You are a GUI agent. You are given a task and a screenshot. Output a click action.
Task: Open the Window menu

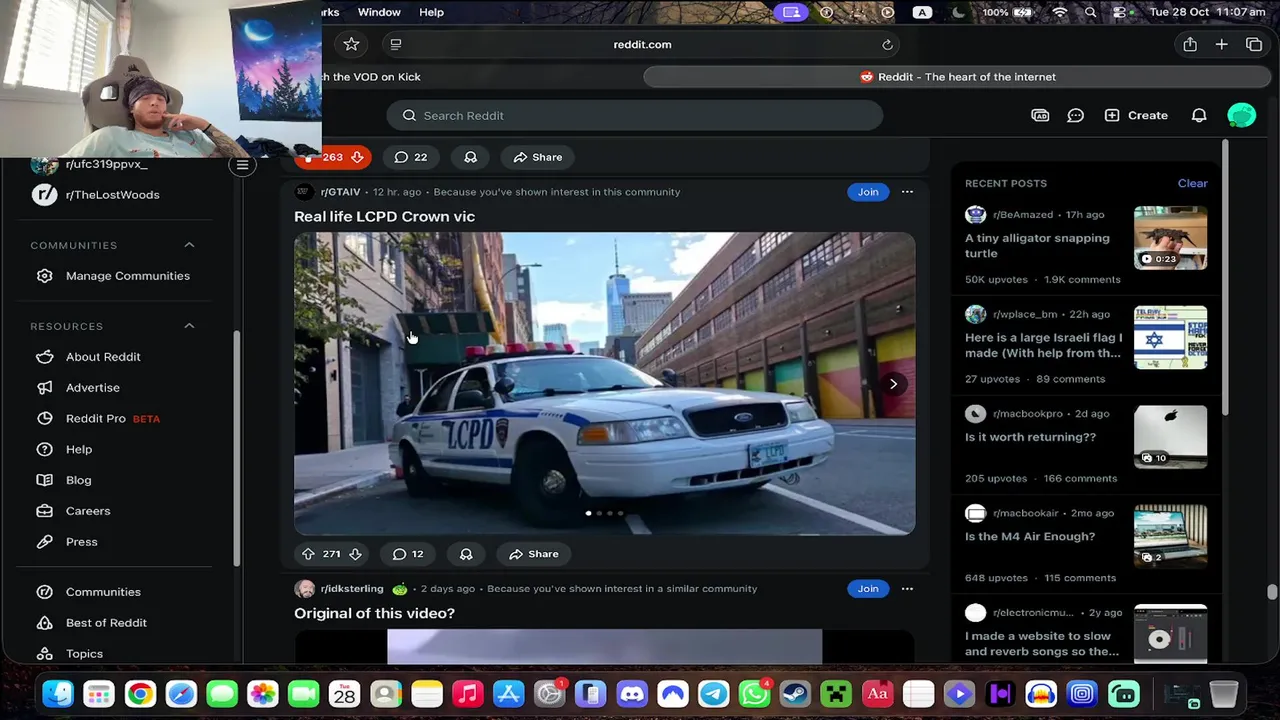pyautogui.click(x=379, y=12)
